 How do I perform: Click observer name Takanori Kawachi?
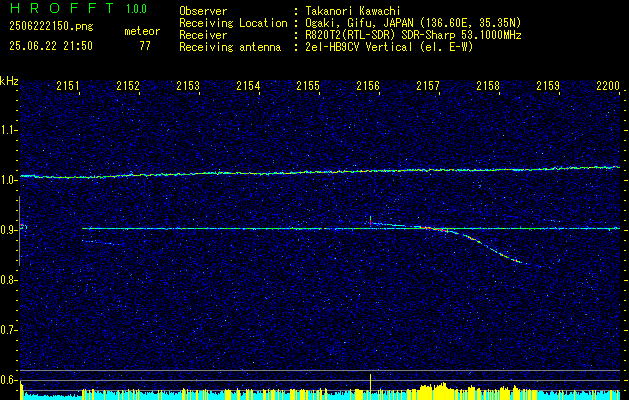353,11
